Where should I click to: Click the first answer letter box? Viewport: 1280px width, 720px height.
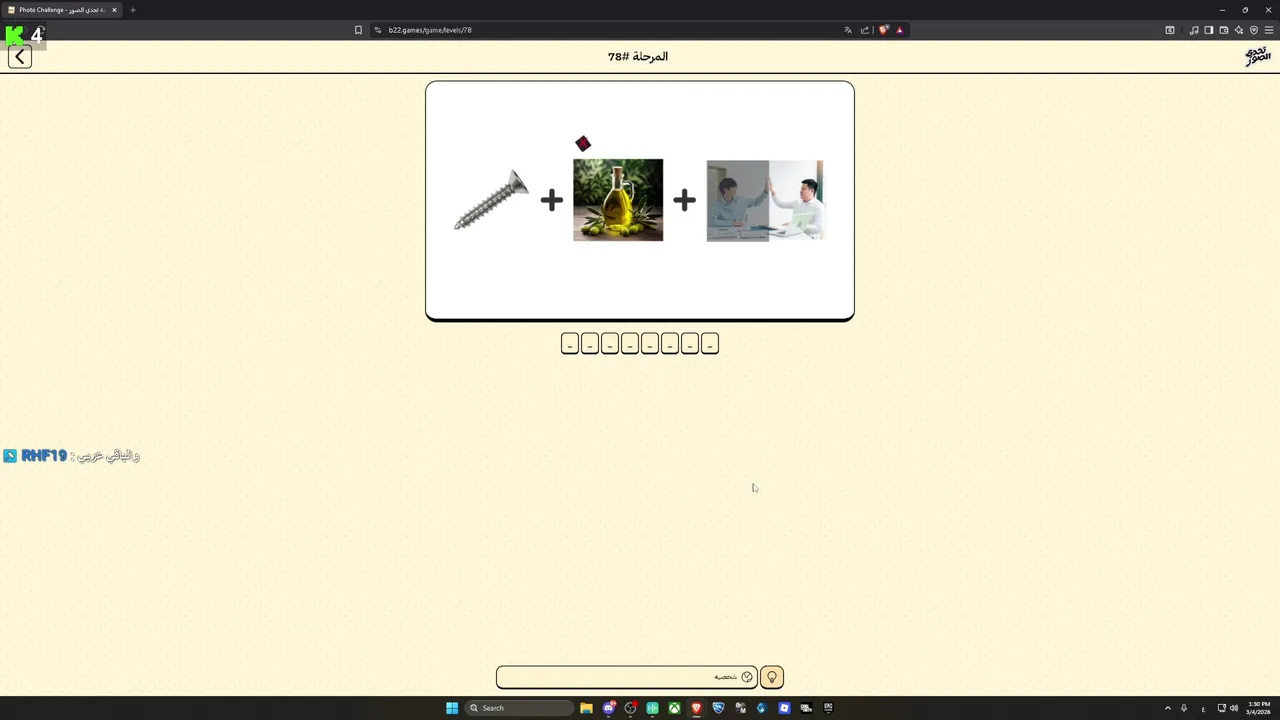click(570, 344)
